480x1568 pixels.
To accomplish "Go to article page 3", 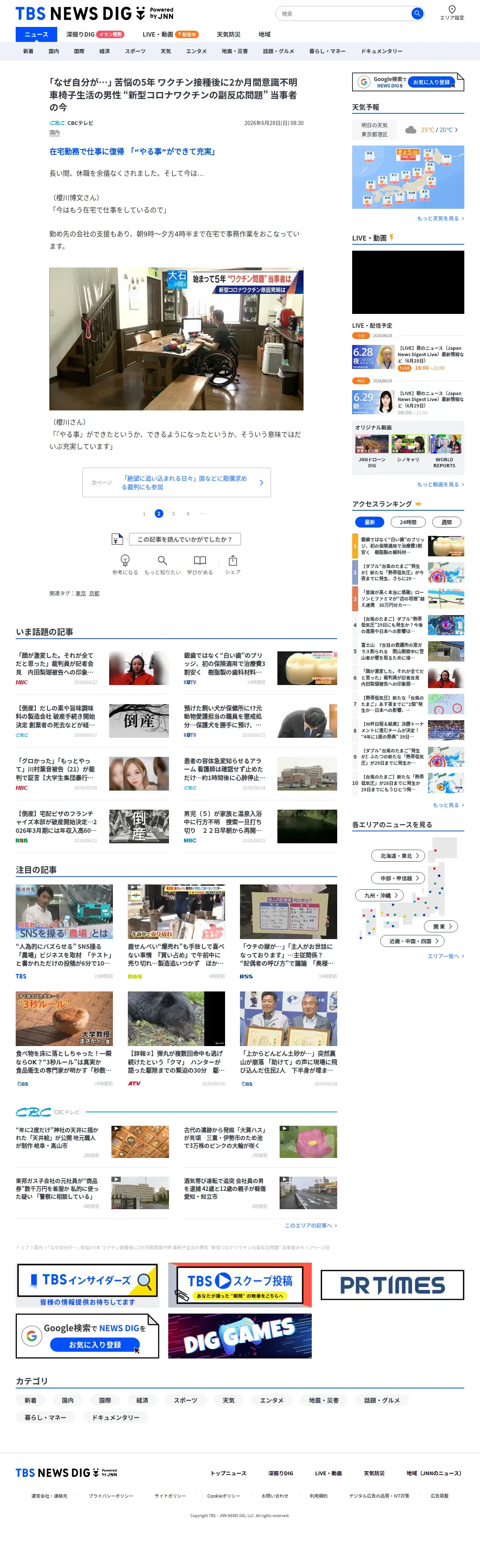I will click(173, 514).
